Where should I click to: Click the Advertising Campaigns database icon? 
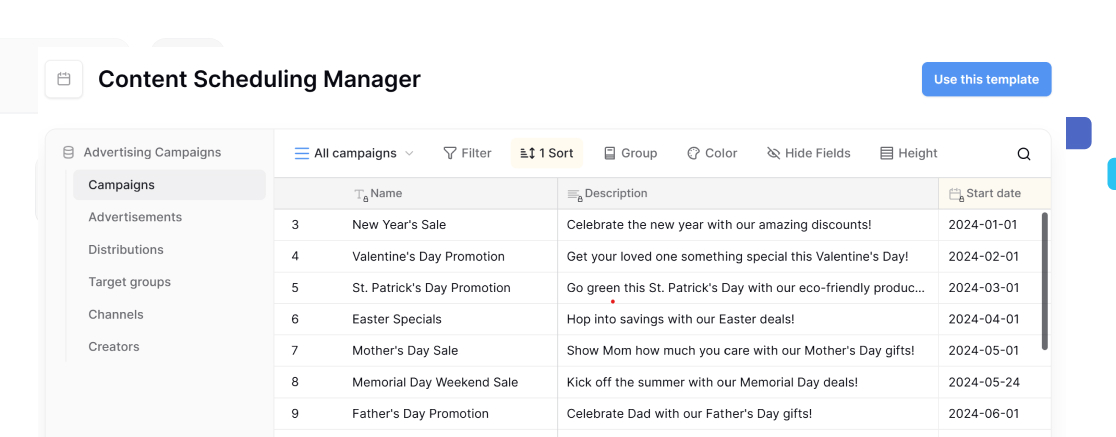[x=68, y=152]
